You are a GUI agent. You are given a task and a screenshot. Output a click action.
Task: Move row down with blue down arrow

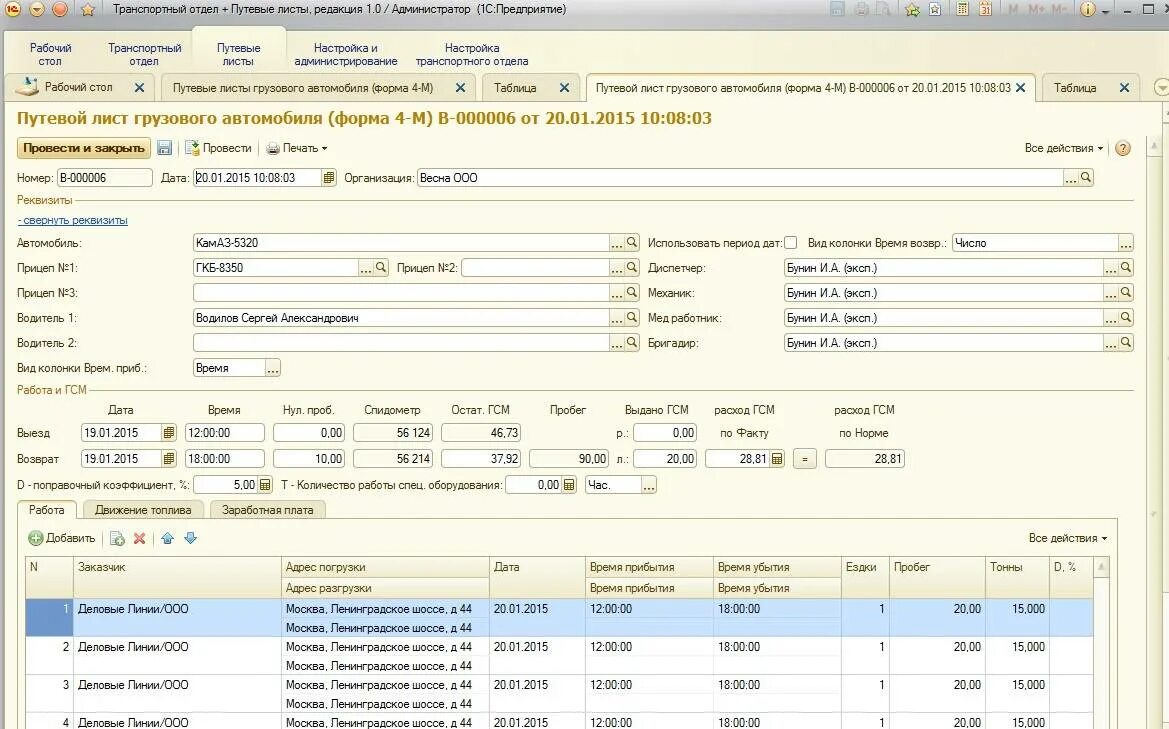tap(190, 538)
